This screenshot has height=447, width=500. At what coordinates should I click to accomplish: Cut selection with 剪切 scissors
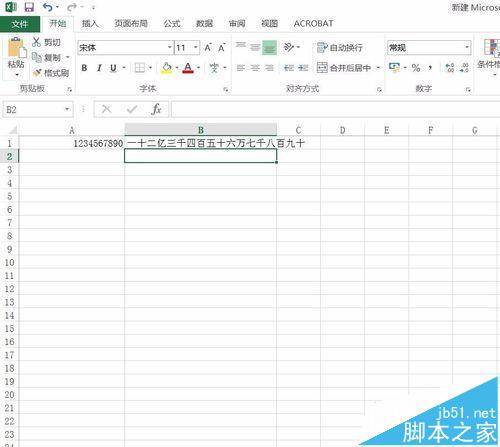(47, 42)
